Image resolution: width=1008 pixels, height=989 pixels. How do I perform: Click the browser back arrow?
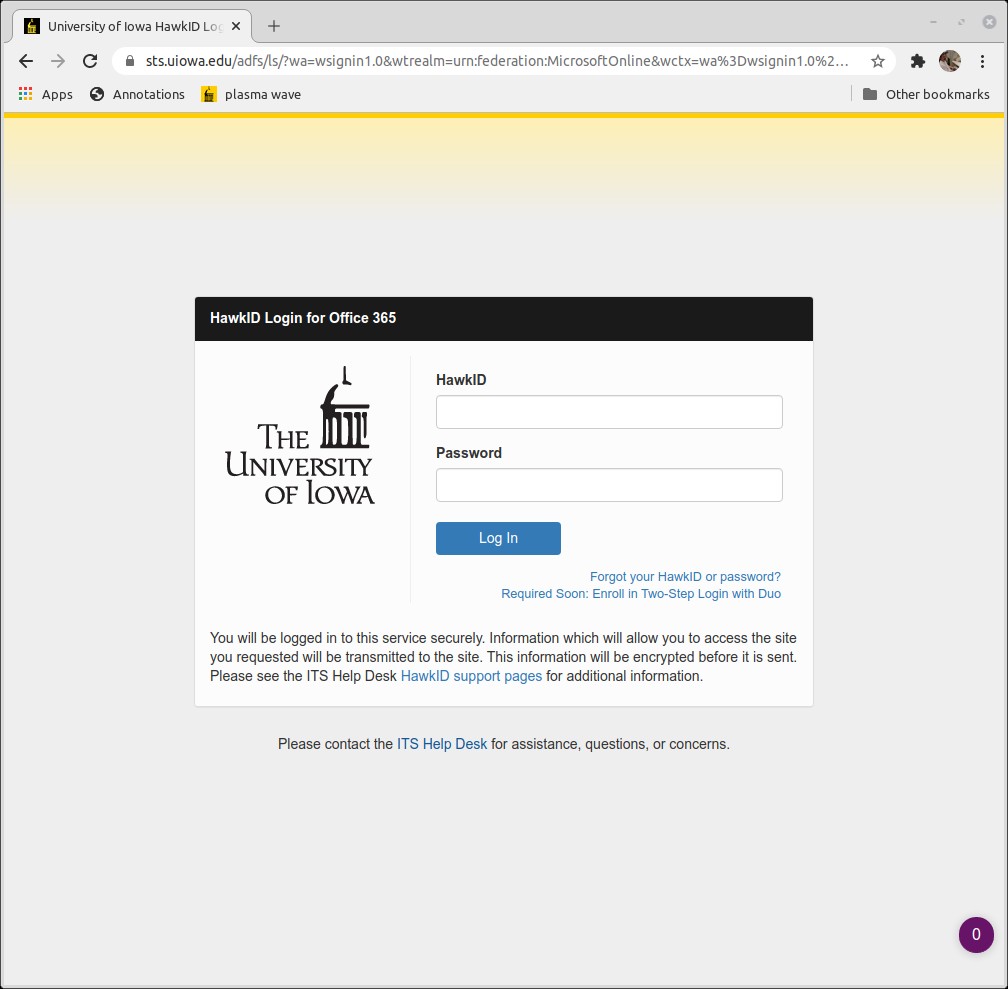[x=26, y=61]
